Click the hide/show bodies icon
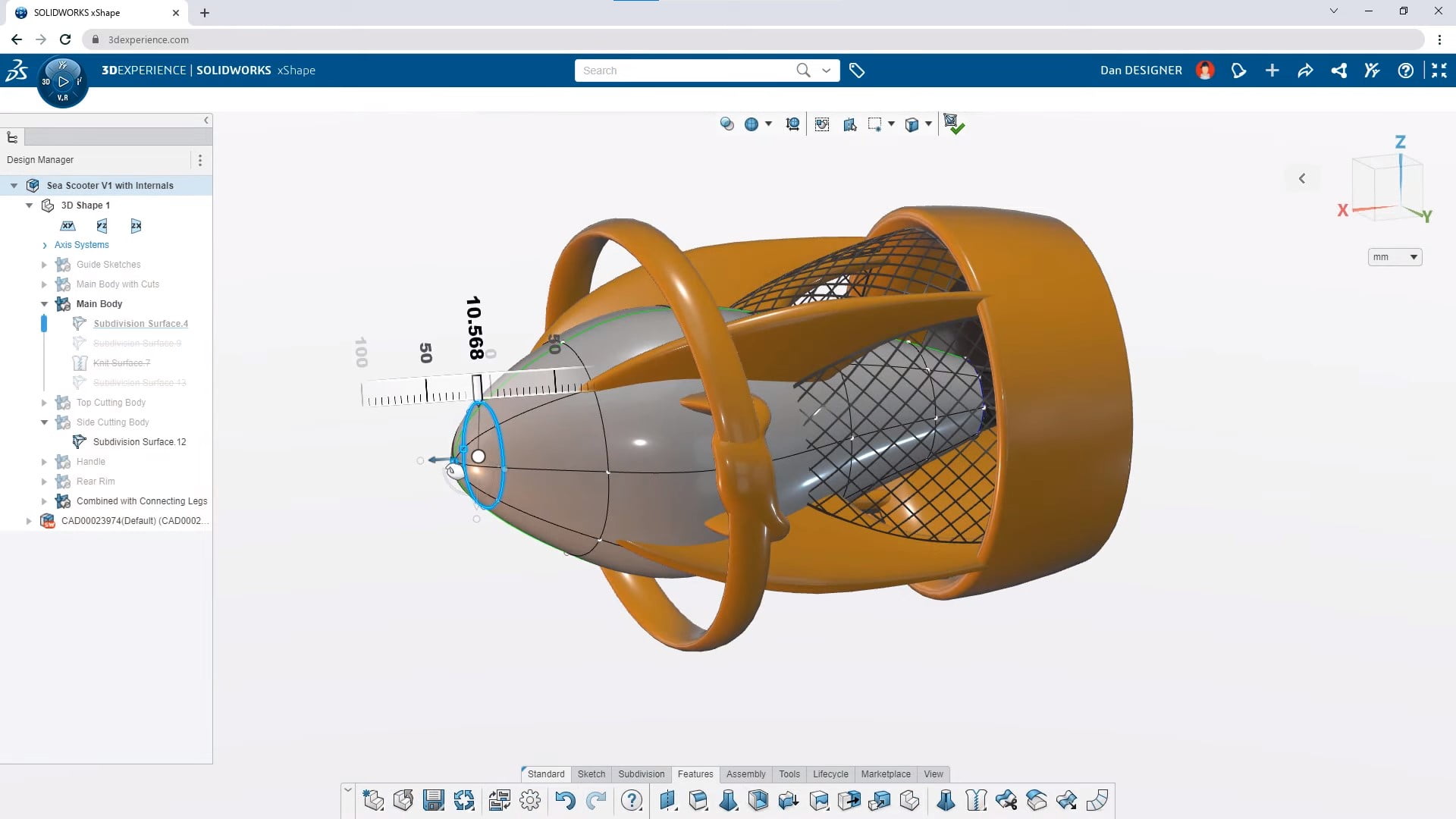This screenshot has height=819, width=1456. 728,123
